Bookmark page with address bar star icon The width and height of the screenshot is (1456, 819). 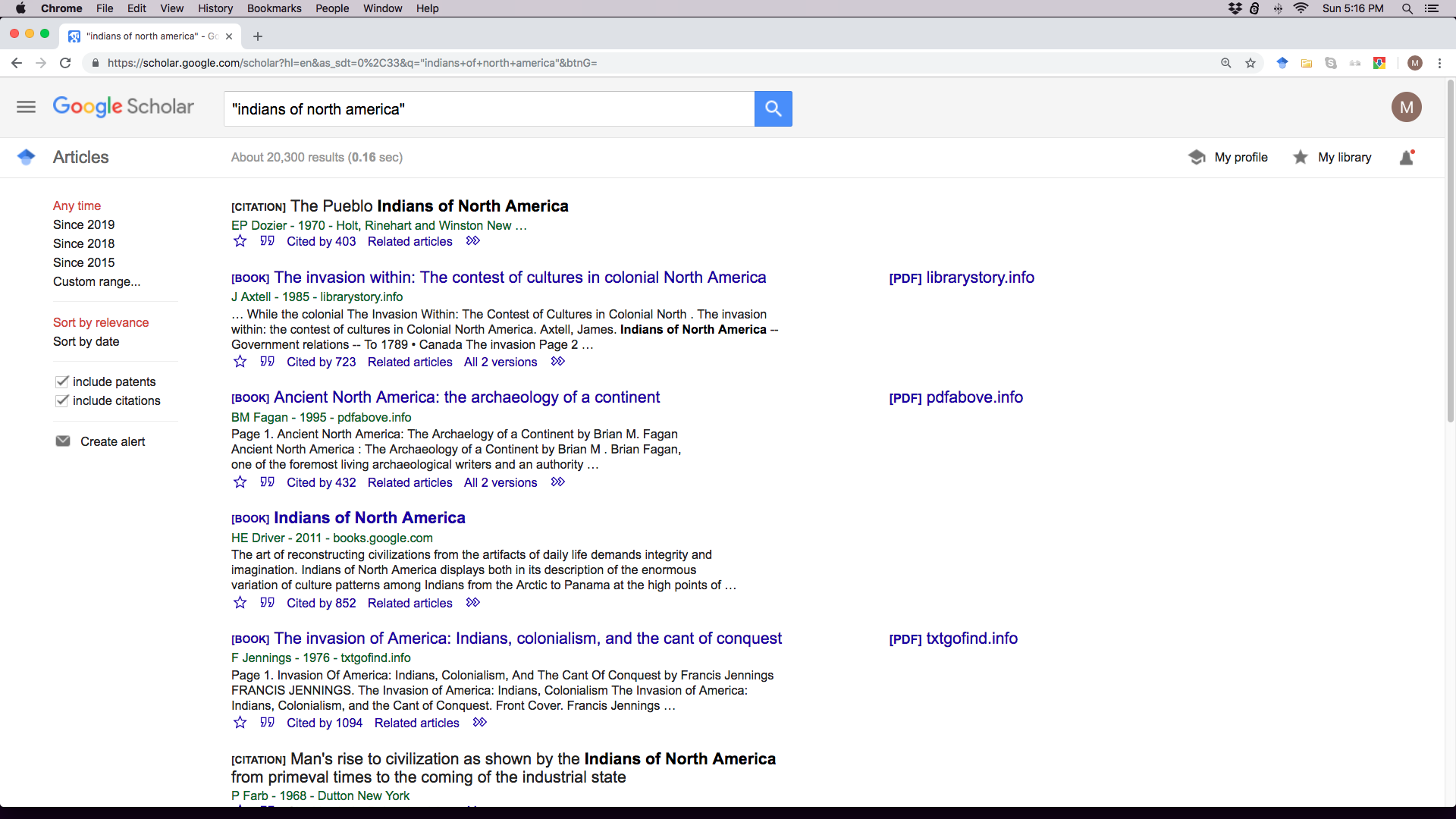point(1250,63)
